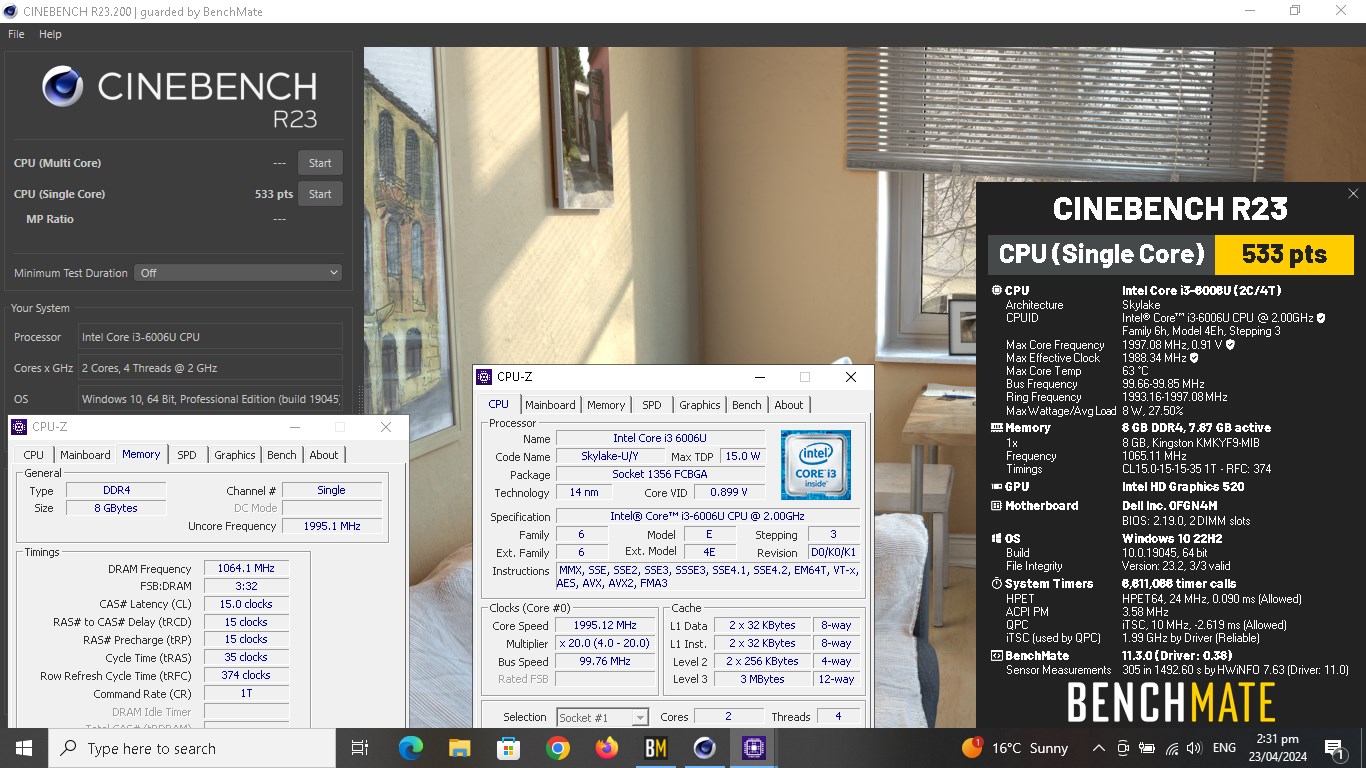This screenshot has height=768, width=1366.
Task: Open Graphics tab in CPU-Z CPU window
Action: coord(700,405)
